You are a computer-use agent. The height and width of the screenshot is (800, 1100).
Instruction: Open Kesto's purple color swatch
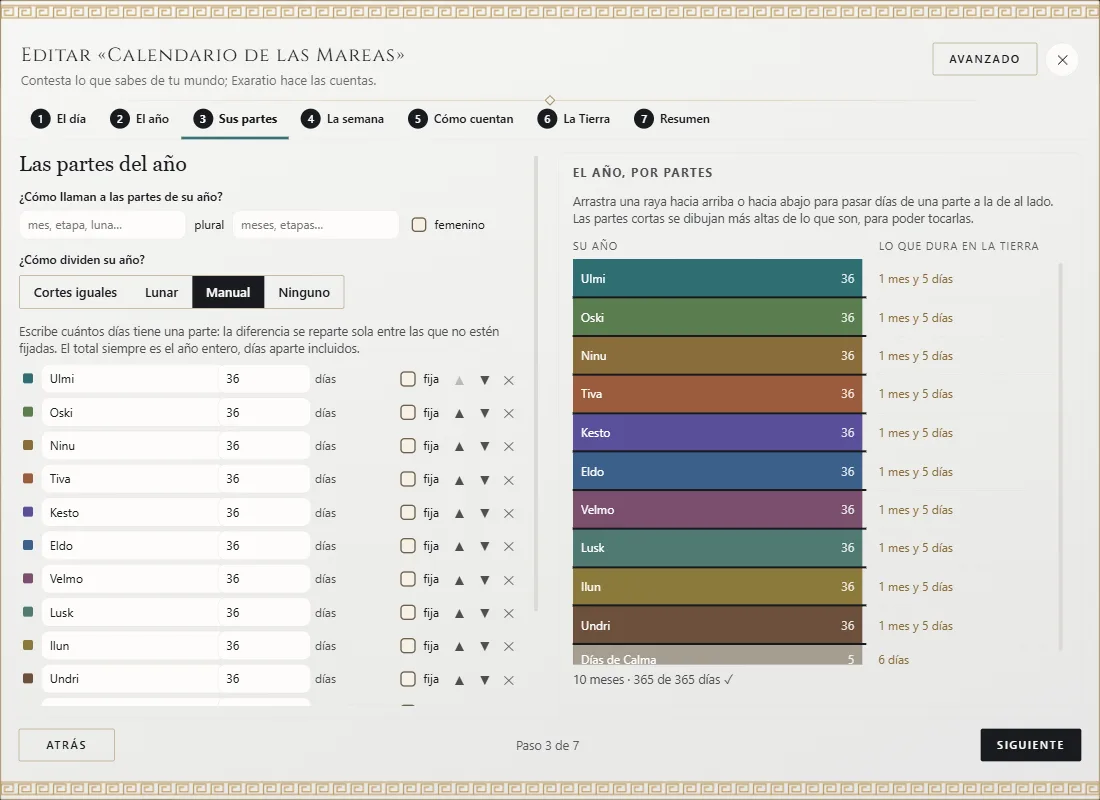pos(28,512)
